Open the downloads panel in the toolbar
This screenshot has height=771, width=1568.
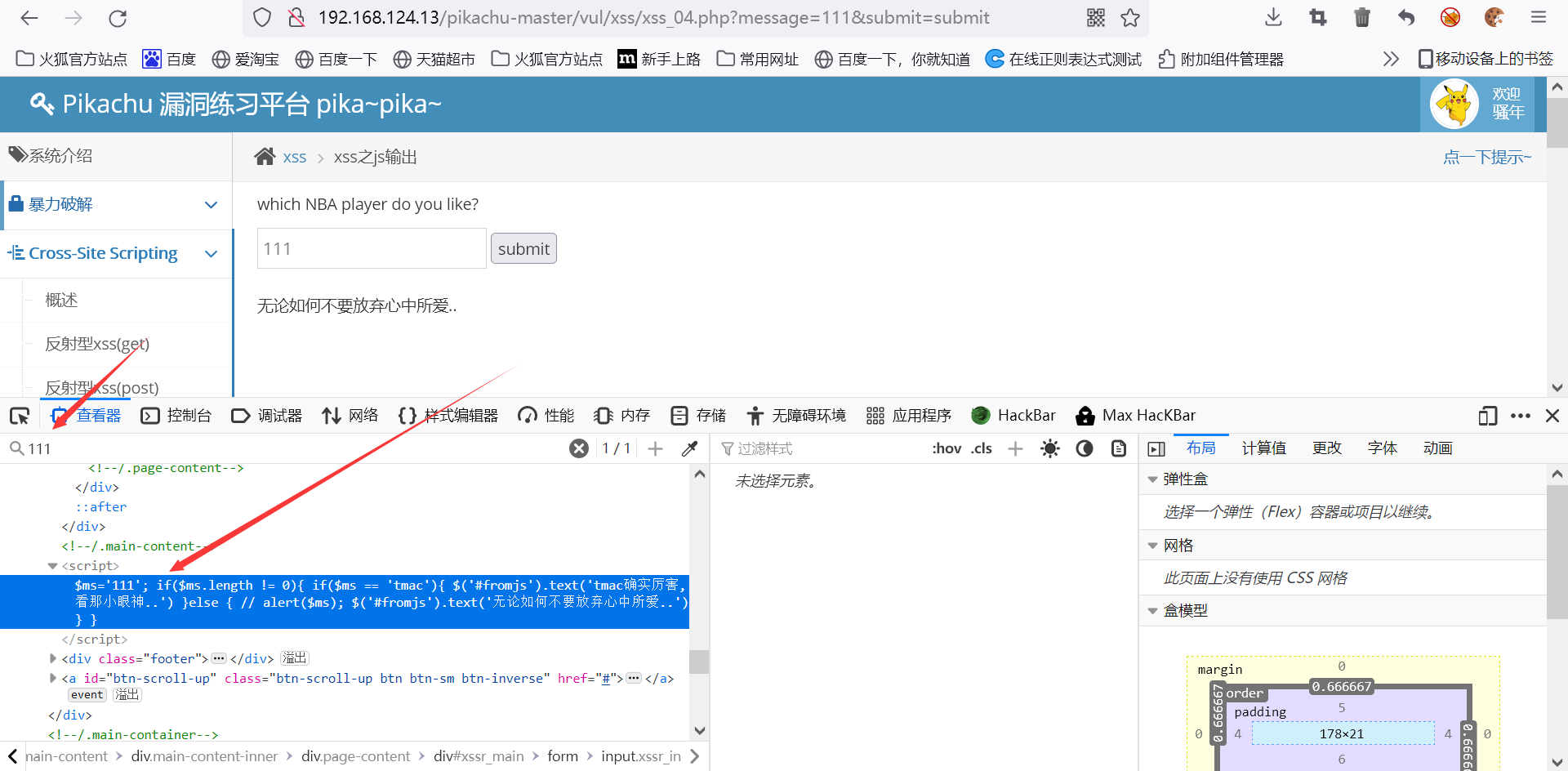(1272, 17)
